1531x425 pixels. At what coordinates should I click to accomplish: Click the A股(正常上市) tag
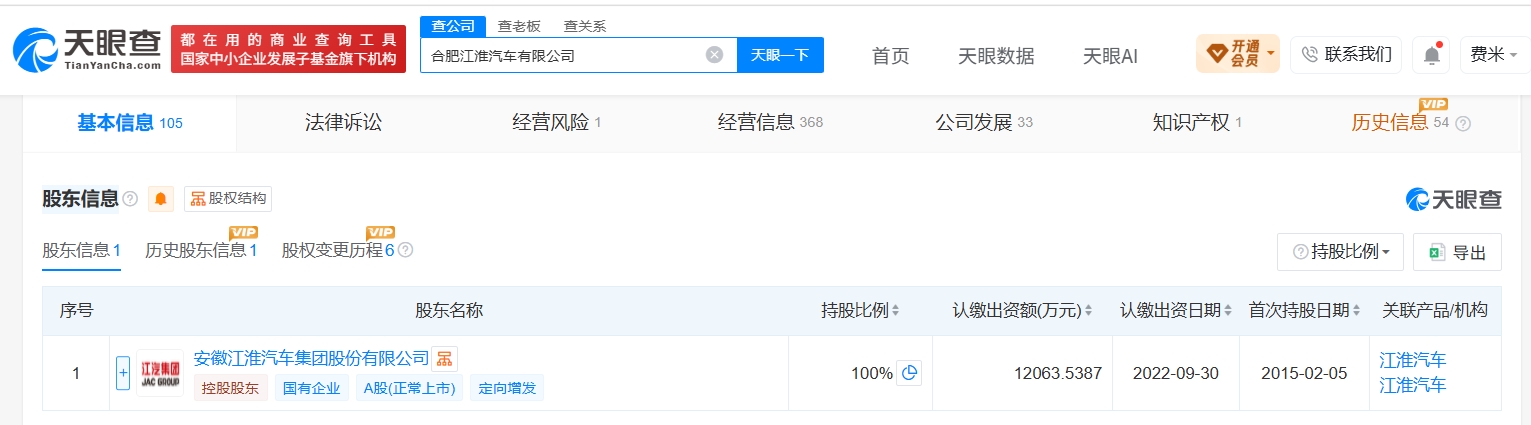409,388
